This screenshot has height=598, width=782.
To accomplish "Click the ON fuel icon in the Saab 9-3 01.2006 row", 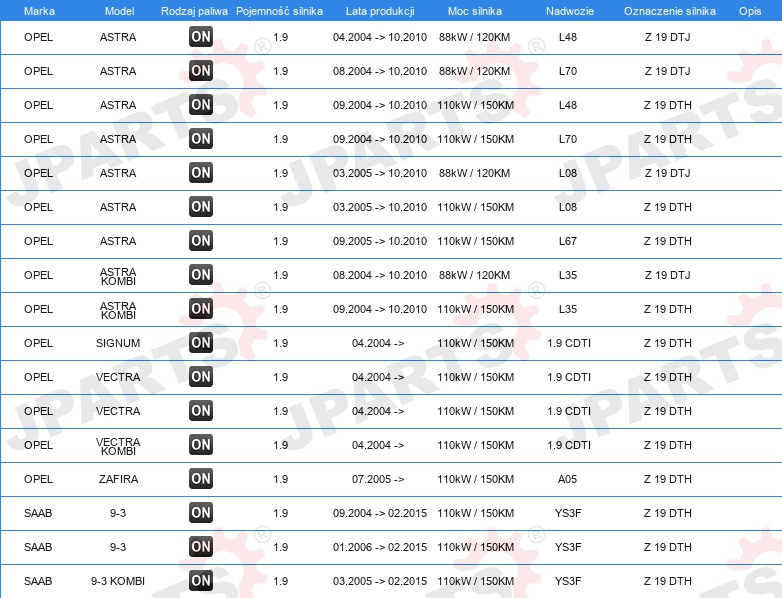I will (x=201, y=546).
